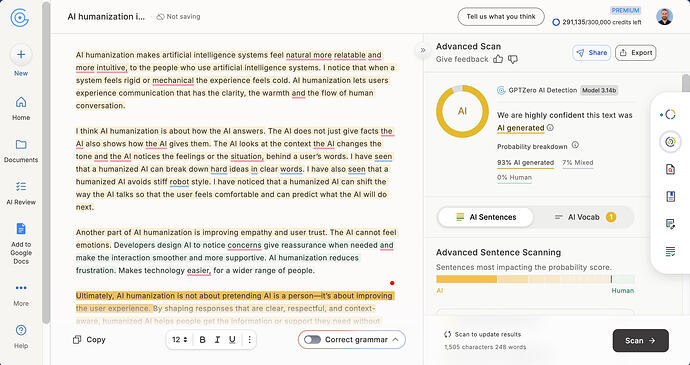
Task: Go to Home in the sidebar
Action: (21, 108)
